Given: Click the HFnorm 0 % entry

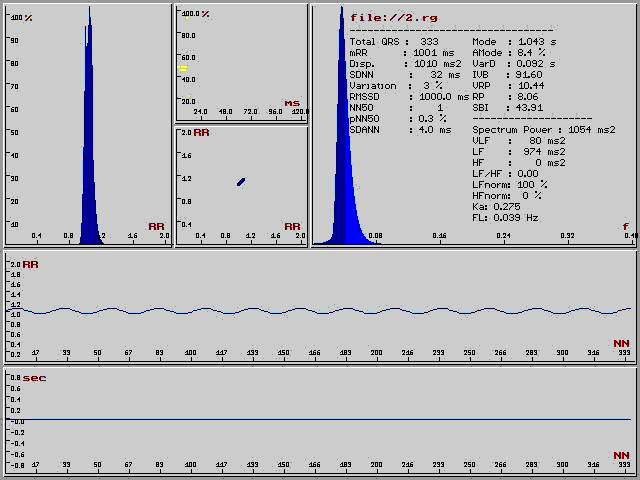Looking at the screenshot, I should (x=506, y=195).
